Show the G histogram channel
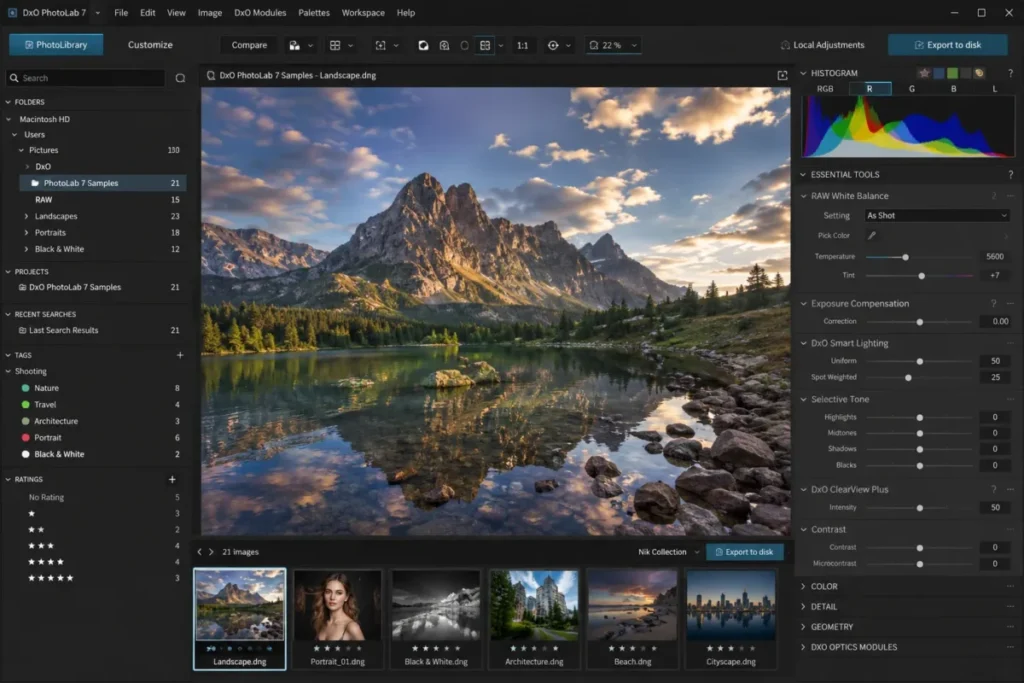The width and height of the screenshot is (1024, 683). coord(912,89)
